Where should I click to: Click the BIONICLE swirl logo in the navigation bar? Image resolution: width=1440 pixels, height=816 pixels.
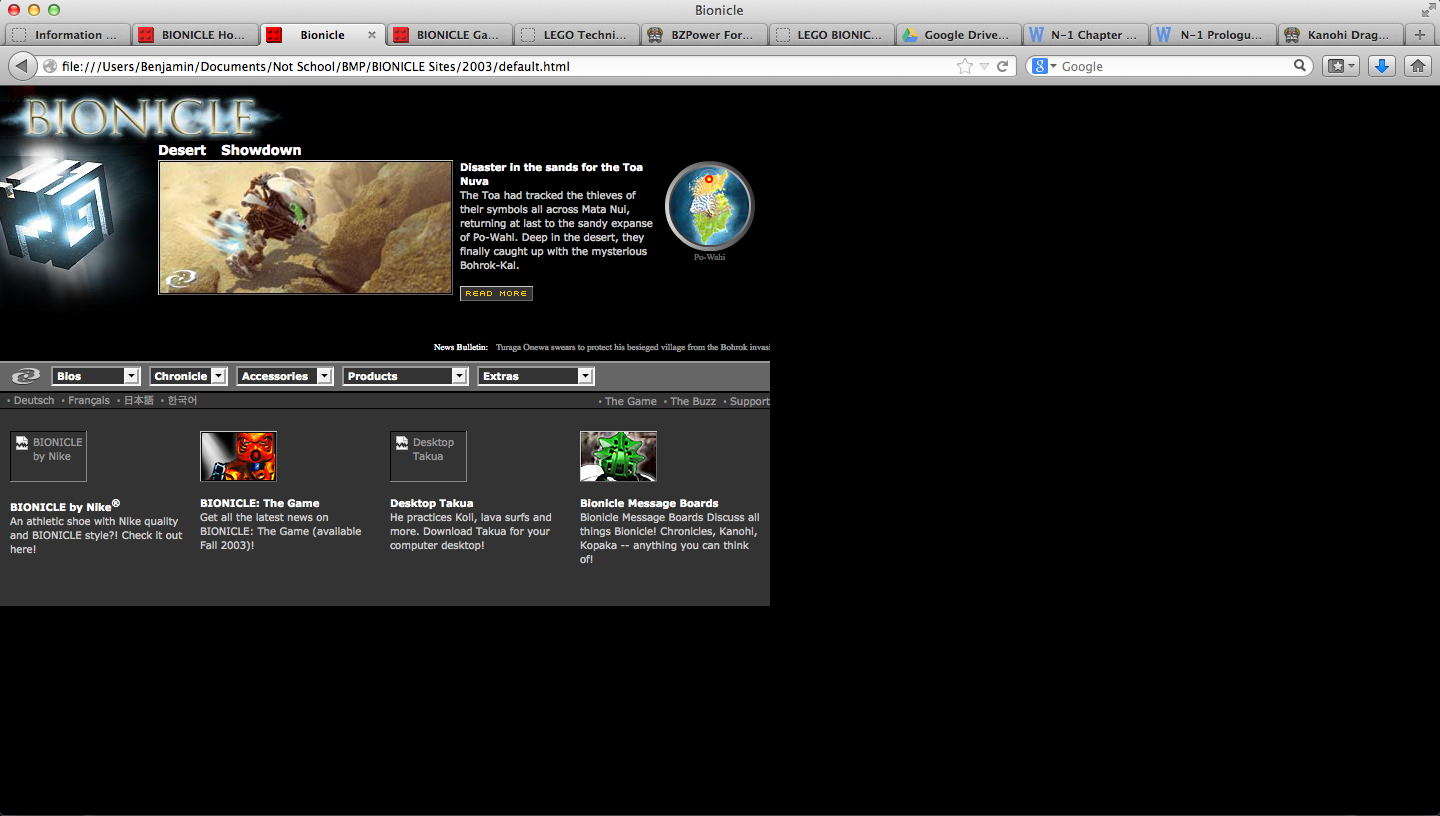click(24, 376)
